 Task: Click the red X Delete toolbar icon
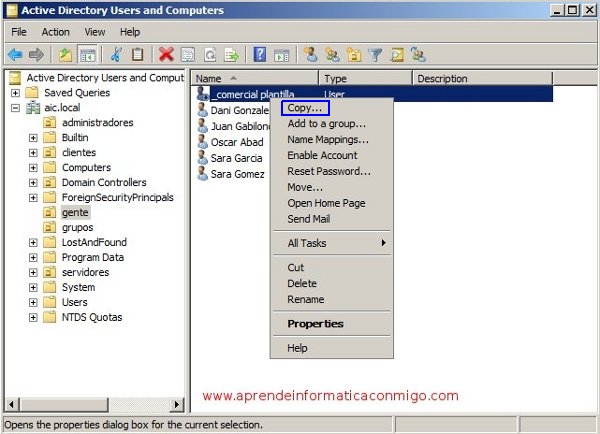166,55
